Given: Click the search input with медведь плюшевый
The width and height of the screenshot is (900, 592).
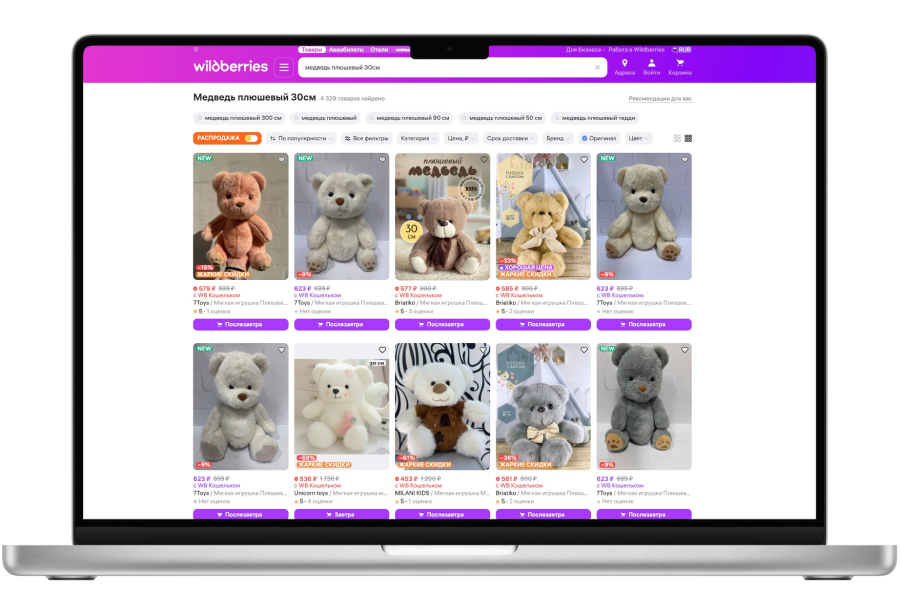Looking at the screenshot, I should coord(440,68).
